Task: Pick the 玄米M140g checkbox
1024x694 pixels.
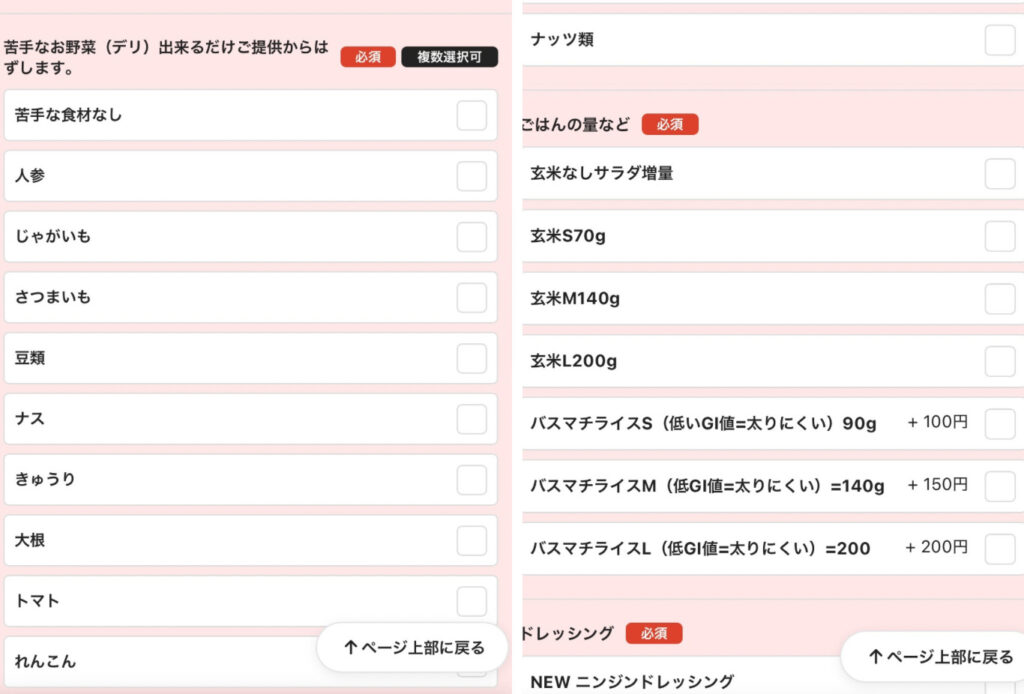Action: [999, 298]
